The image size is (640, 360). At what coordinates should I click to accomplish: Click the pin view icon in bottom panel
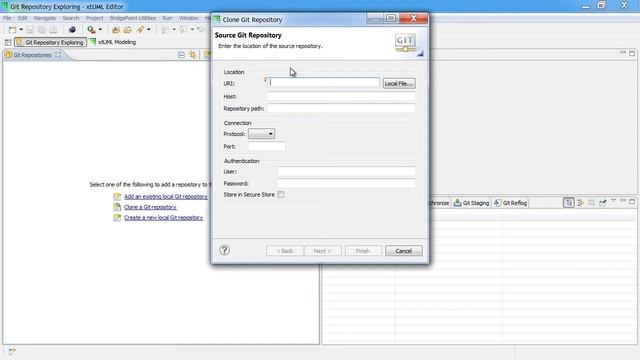[603, 202]
